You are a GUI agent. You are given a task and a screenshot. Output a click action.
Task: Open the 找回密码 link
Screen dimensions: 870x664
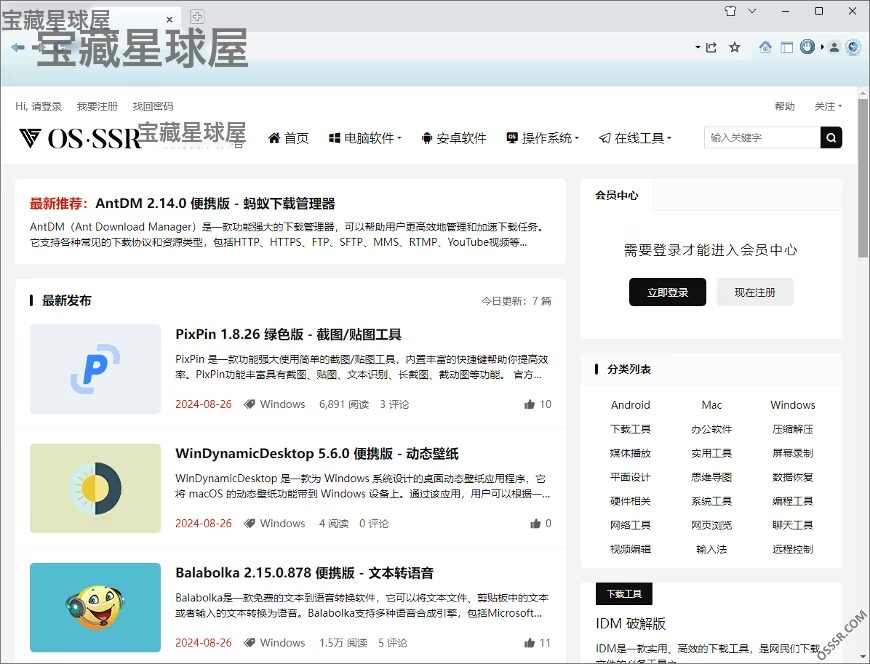tap(153, 106)
